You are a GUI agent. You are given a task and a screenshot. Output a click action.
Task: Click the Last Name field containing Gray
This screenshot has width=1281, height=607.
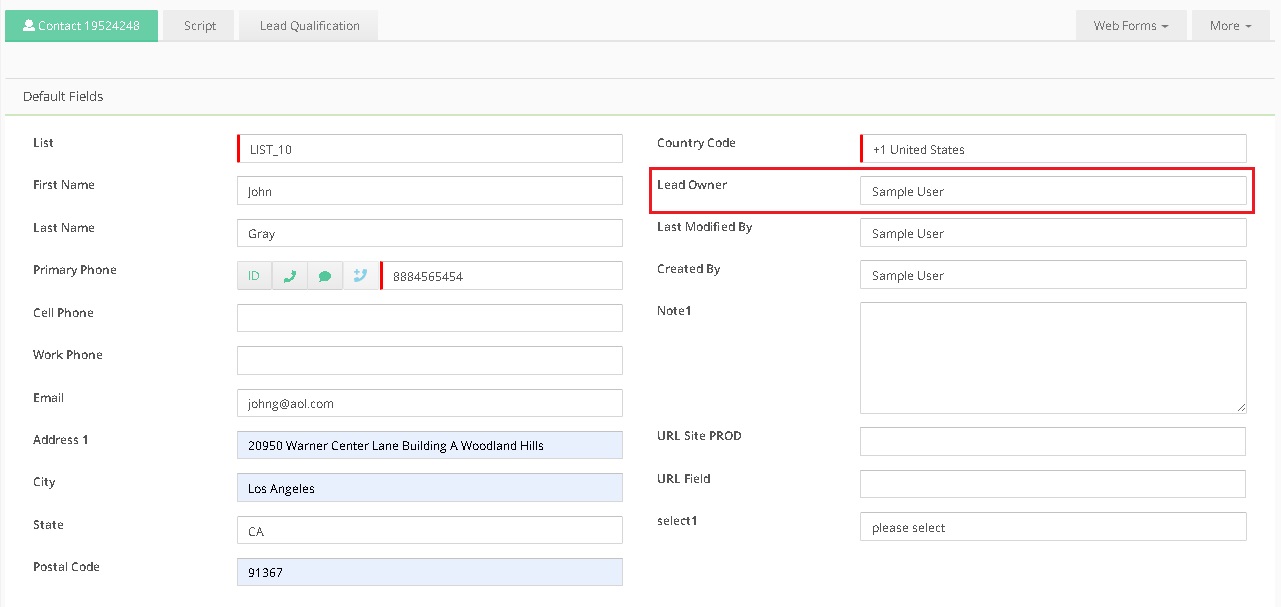(430, 233)
